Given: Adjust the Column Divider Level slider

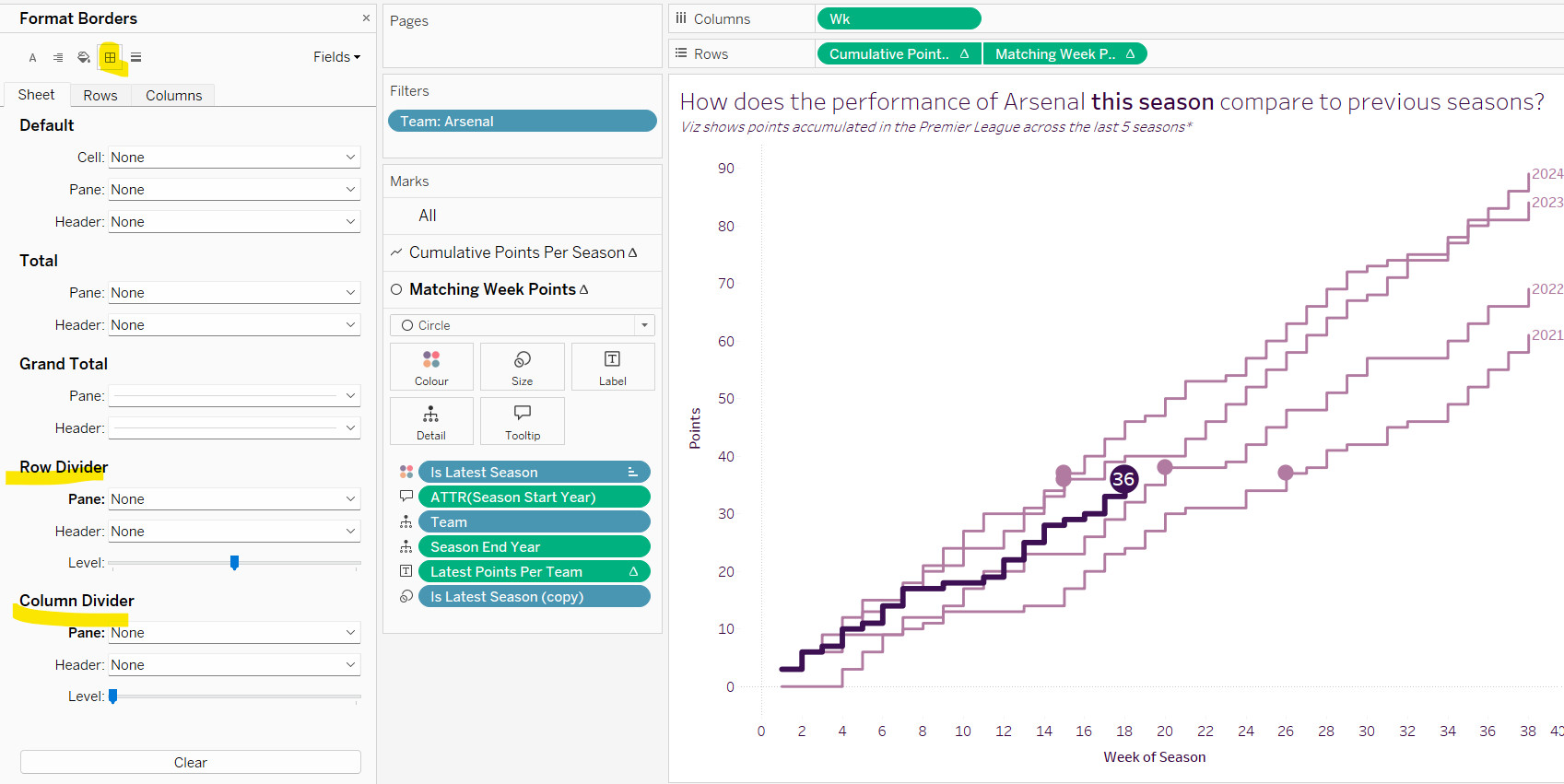Looking at the screenshot, I should coord(113,696).
